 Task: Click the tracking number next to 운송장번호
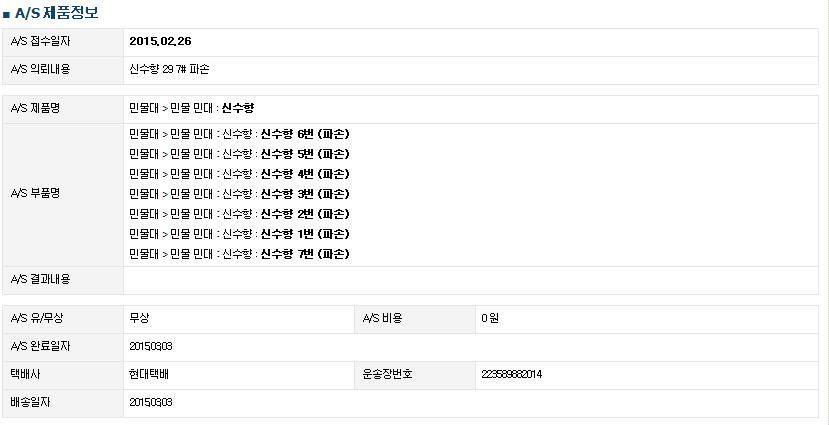[x=511, y=375]
